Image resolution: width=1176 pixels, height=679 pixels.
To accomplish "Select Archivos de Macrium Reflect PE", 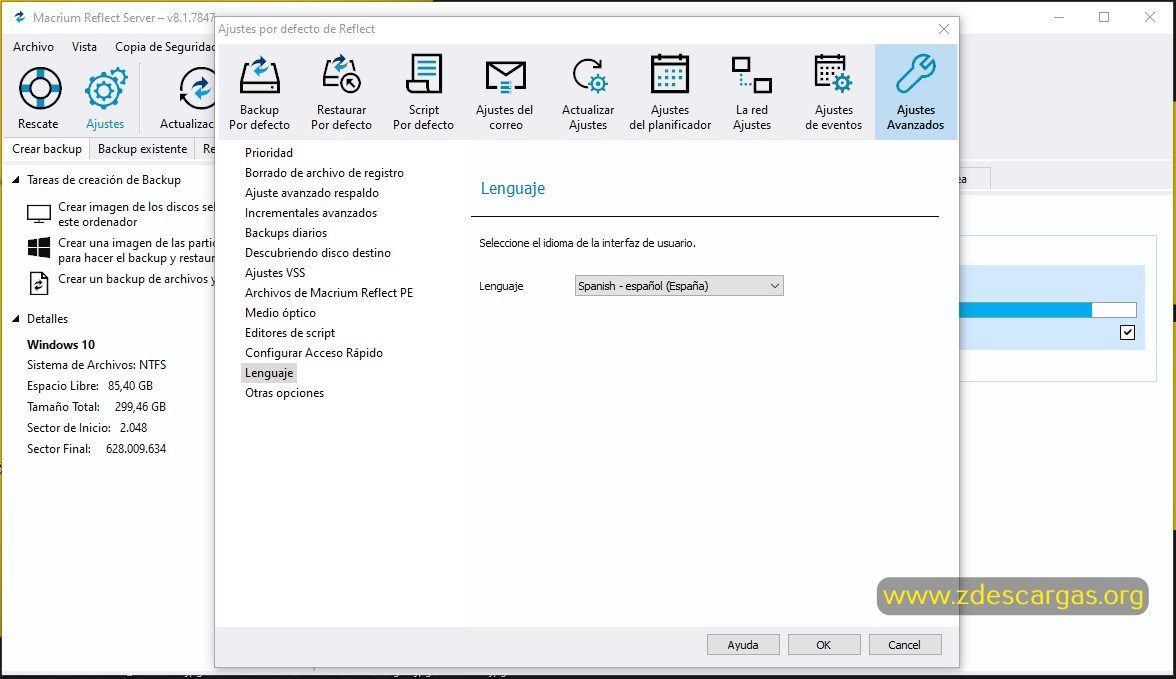I will pos(328,293).
